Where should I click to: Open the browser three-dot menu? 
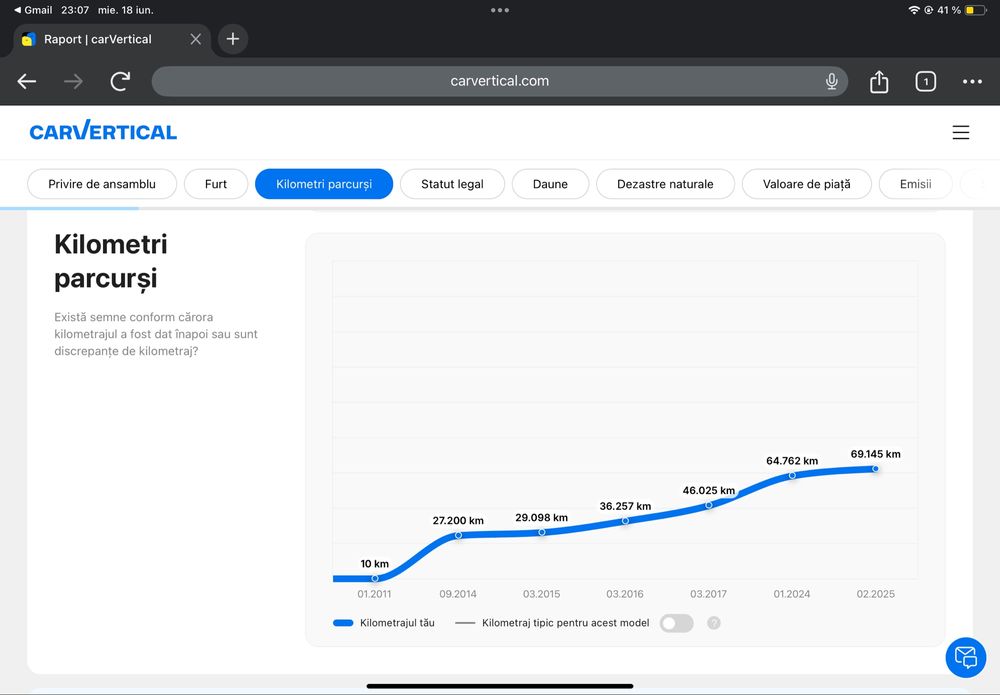972,82
